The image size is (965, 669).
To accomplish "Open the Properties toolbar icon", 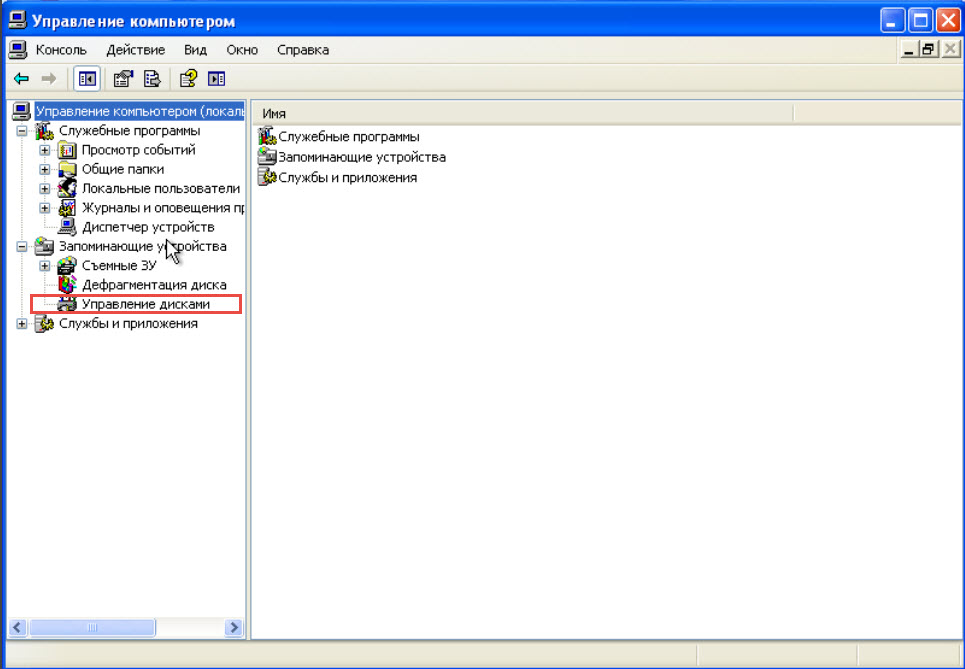I will 123,79.
